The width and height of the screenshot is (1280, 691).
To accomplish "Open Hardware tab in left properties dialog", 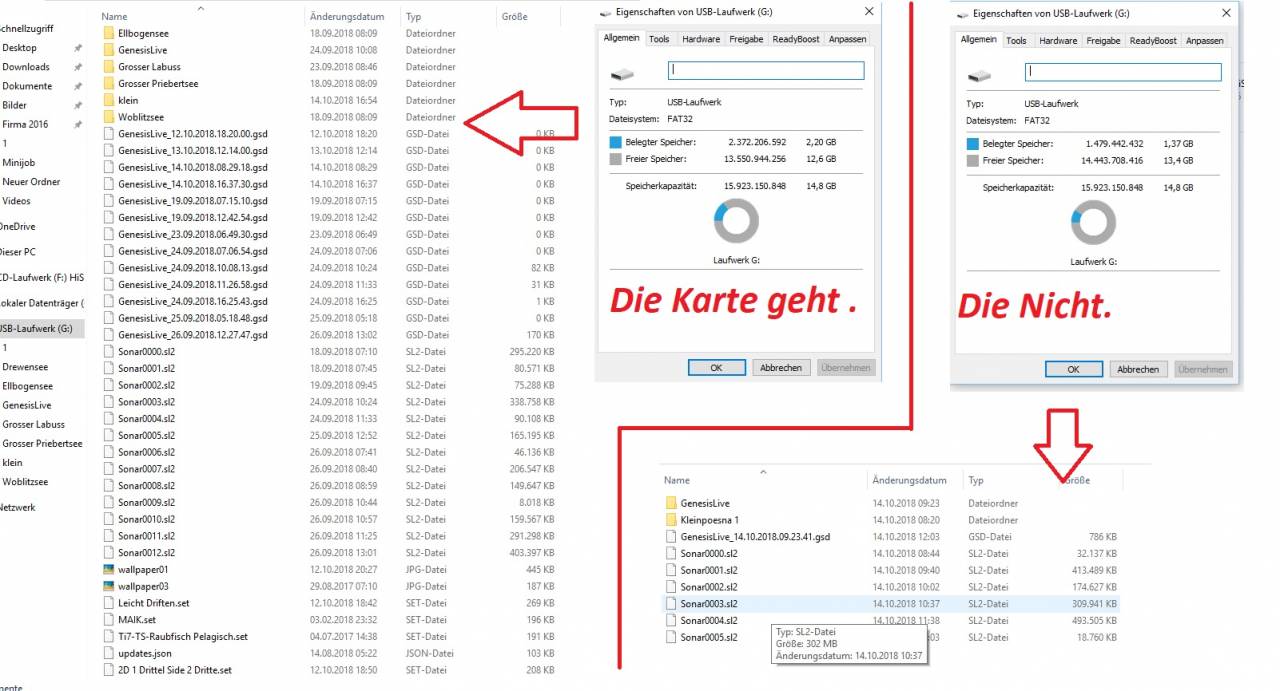I will pyautogui.click(x=701, y=39).
